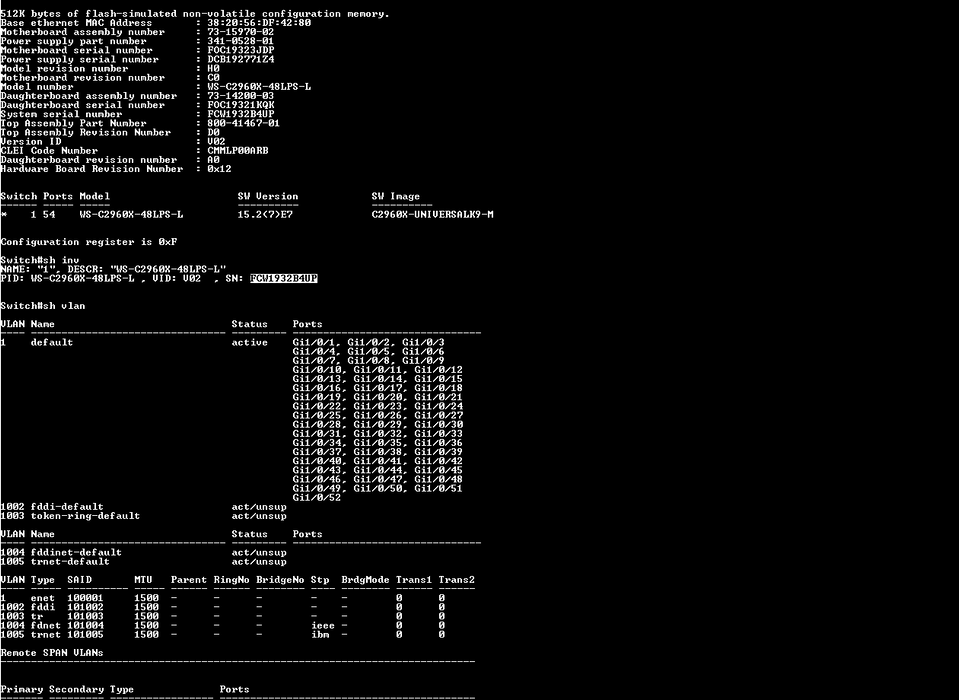Screen dimensions: 959x700
Task: Click act/unsup status in the trnet-default row
Action: pyautogui.click(x=259, y=562)
